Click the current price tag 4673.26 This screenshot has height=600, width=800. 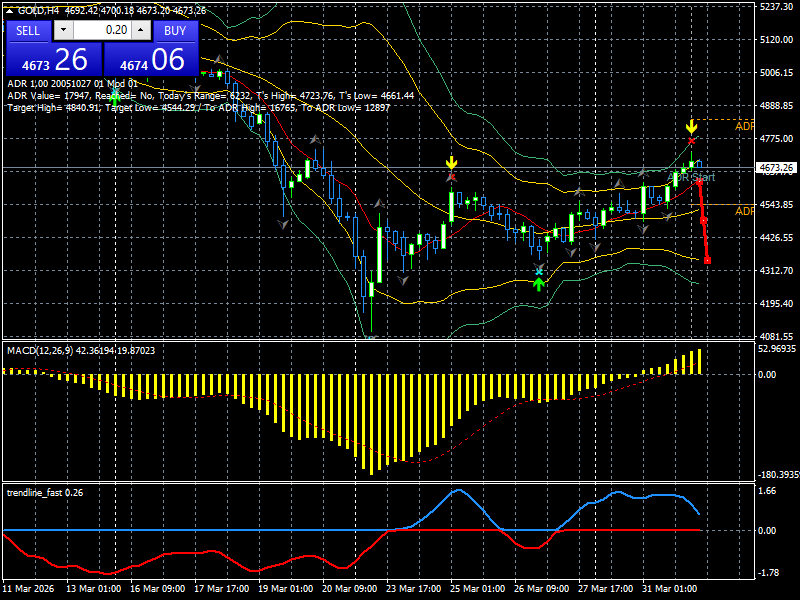[776, 167]
